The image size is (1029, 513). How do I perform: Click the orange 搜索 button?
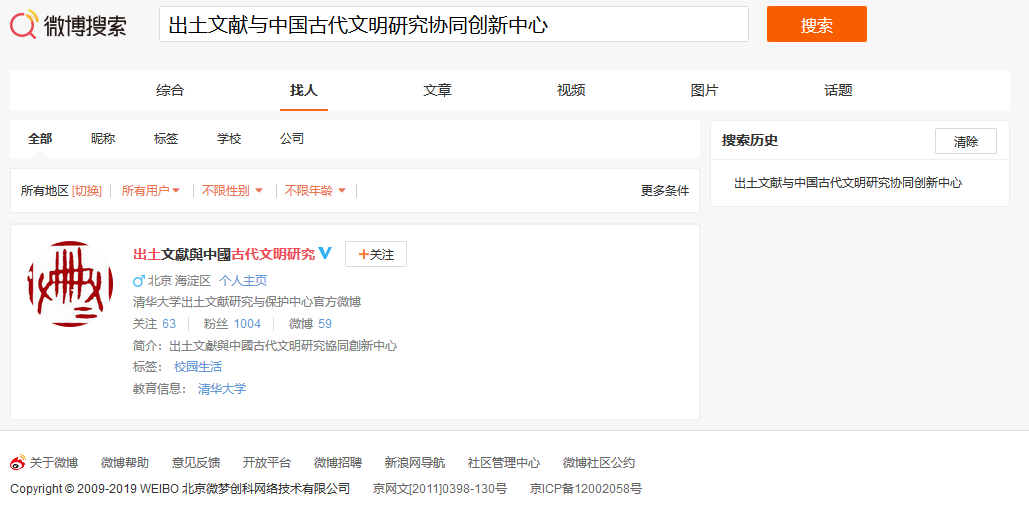(x=816, y=24)
